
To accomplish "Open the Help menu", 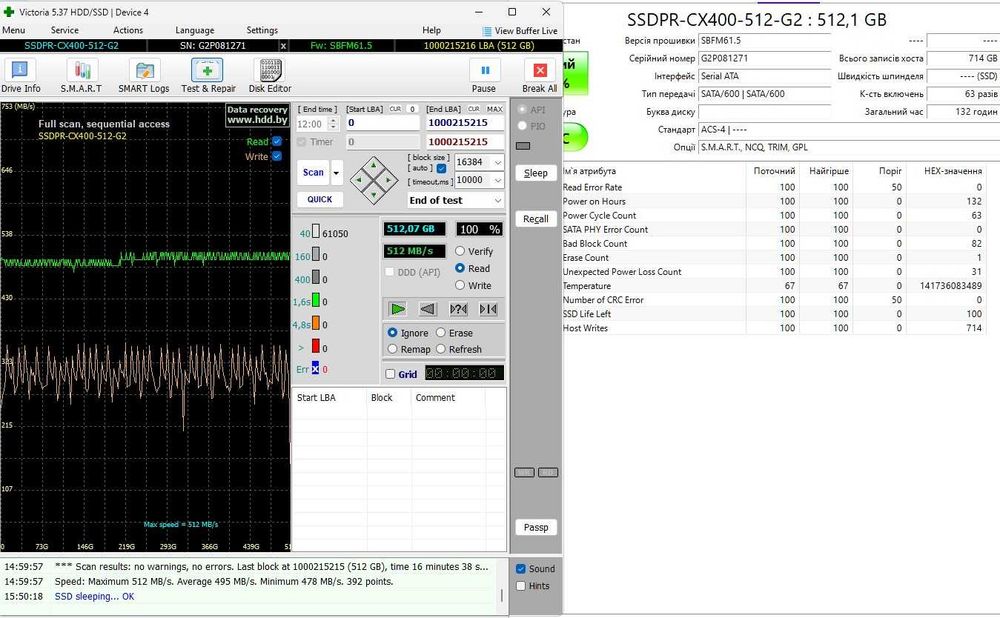I will coord(431,30).
